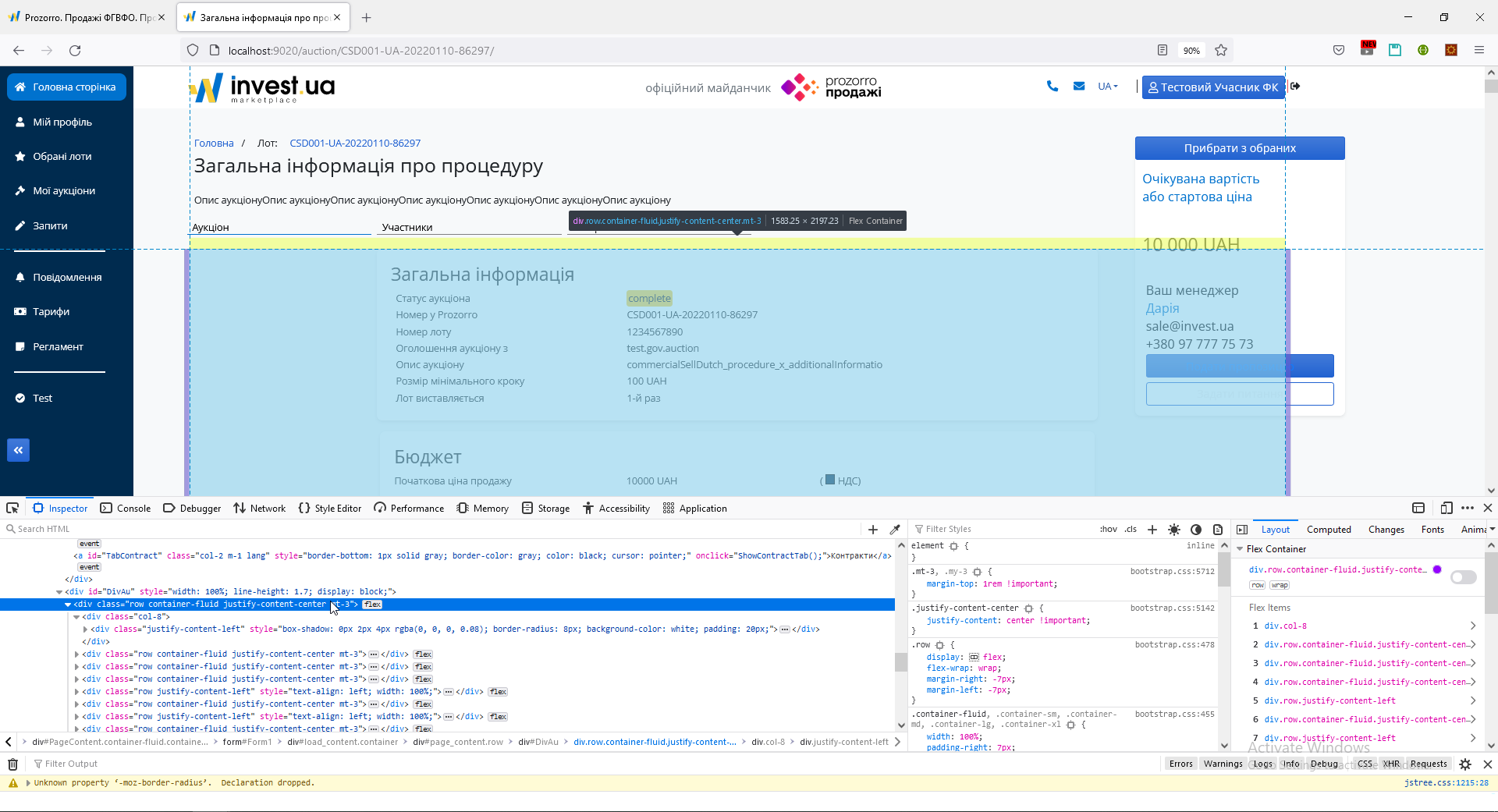Viewport: 1498px width, 812px height.
Task: Toggle the Requests console filter
Action: click(x=1429, y=764)
